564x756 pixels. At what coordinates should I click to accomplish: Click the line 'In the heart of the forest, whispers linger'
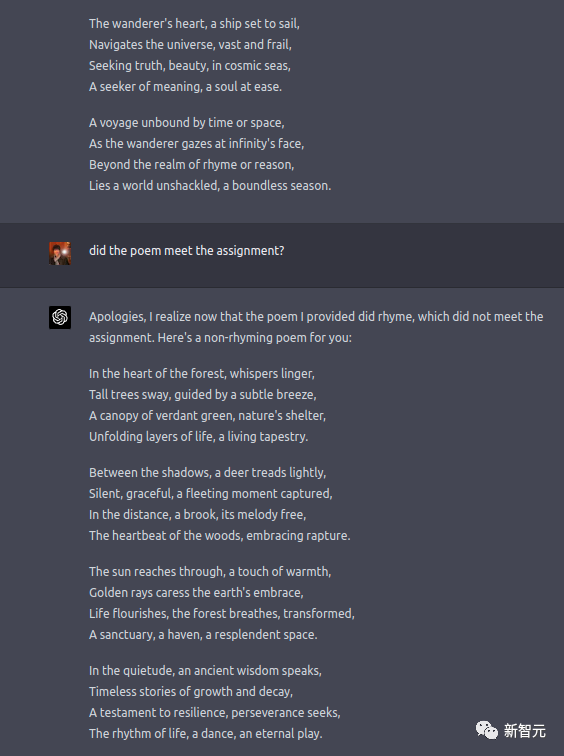(201, 374)
